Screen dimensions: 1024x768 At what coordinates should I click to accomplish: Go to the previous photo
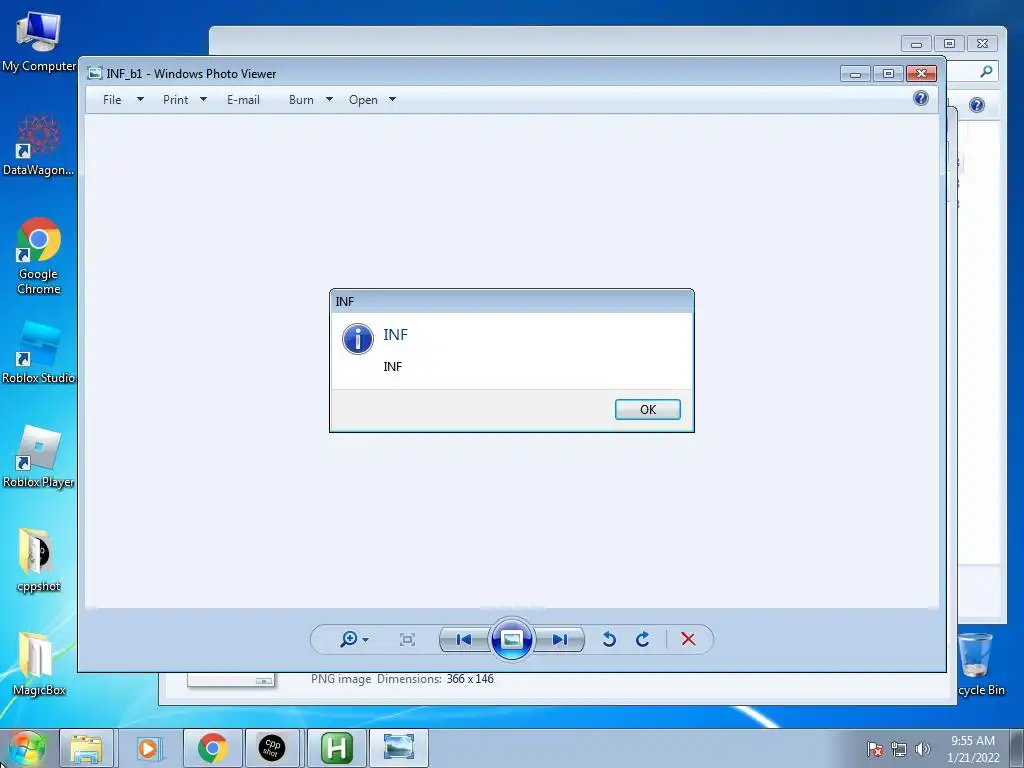click(464, 639)
